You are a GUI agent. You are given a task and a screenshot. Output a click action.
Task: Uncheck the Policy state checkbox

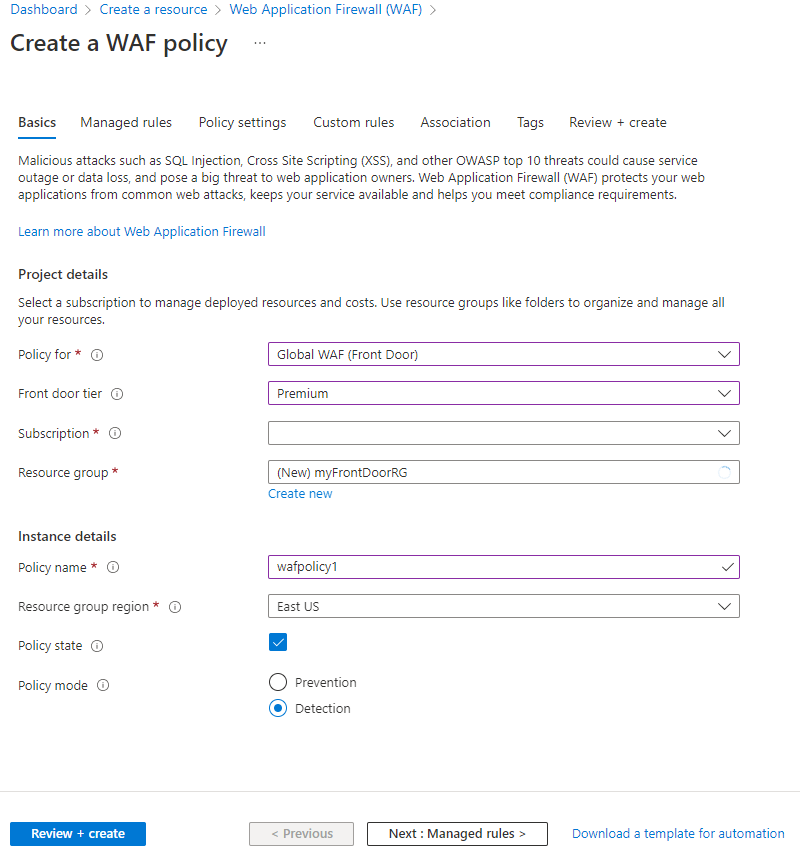click(x=278, y=642)
